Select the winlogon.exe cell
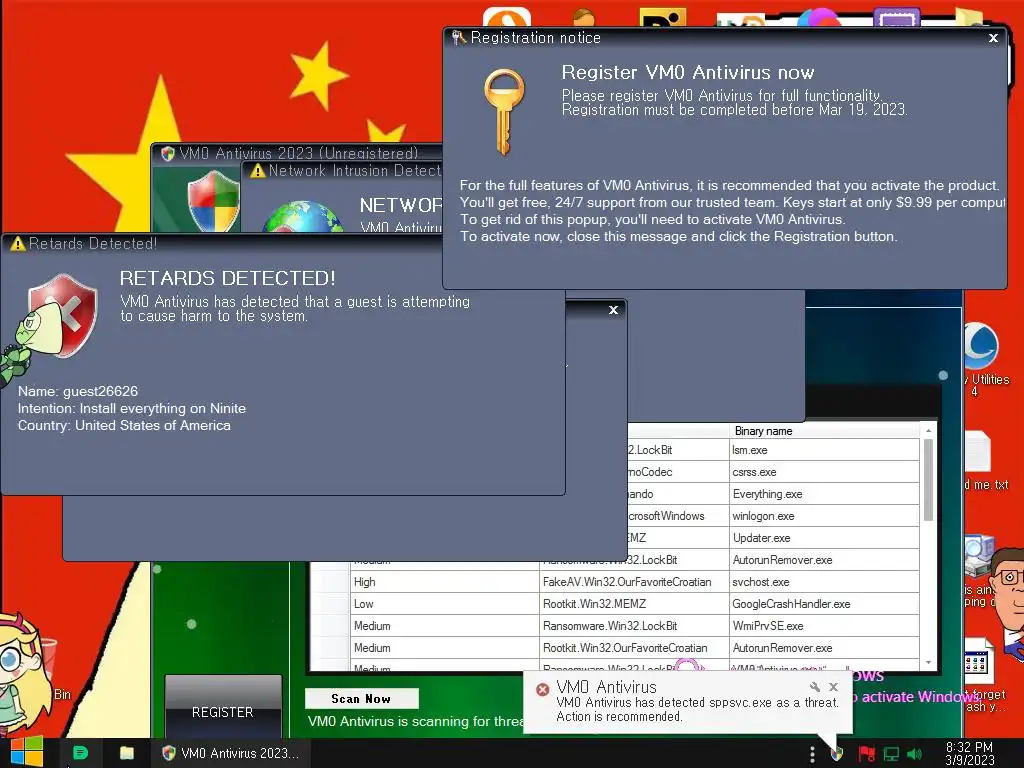This screenshot has height=768, width=1024. [x=824, y=516]
